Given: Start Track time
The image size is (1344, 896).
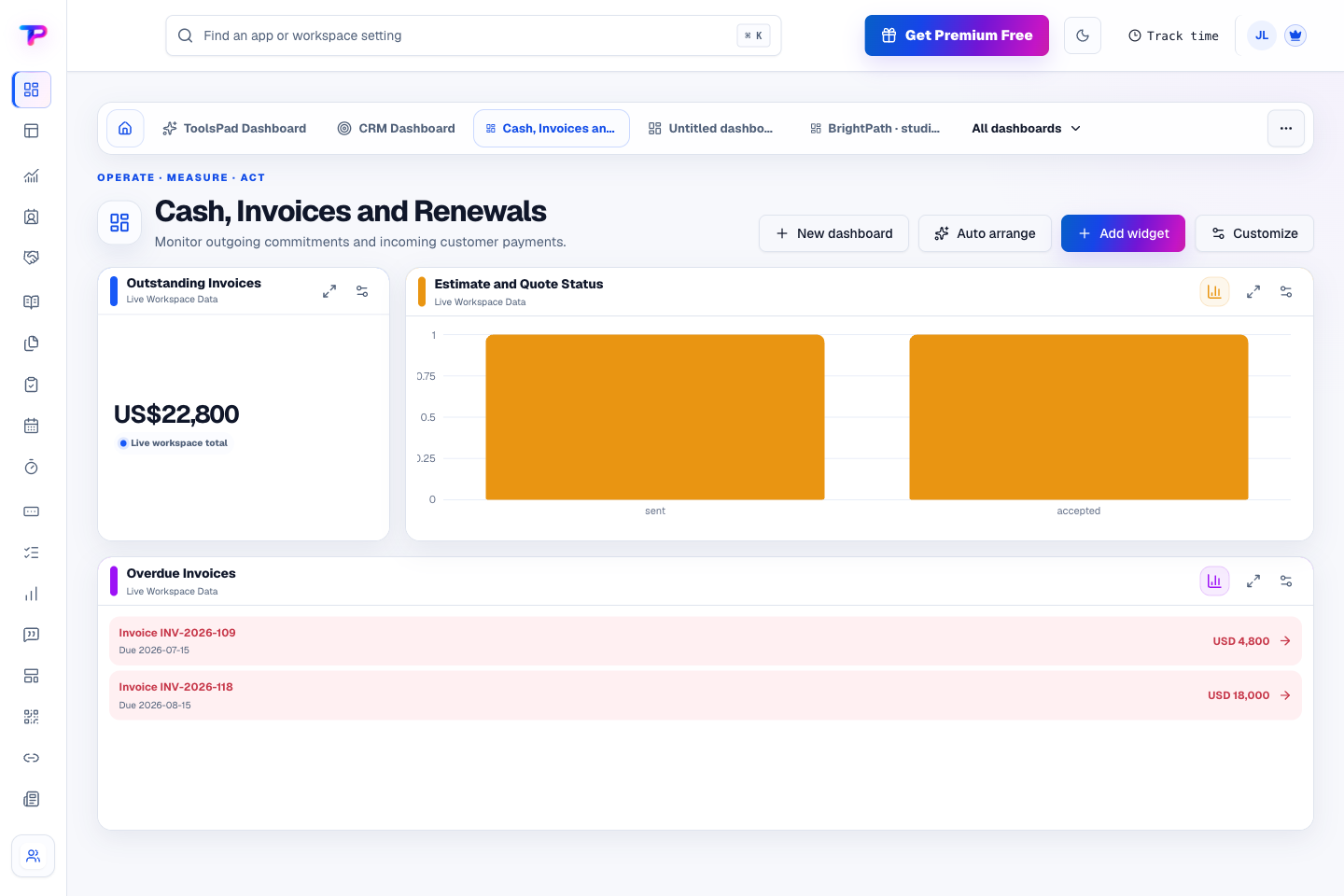Looking at the screenshot, I should 1173,35.
